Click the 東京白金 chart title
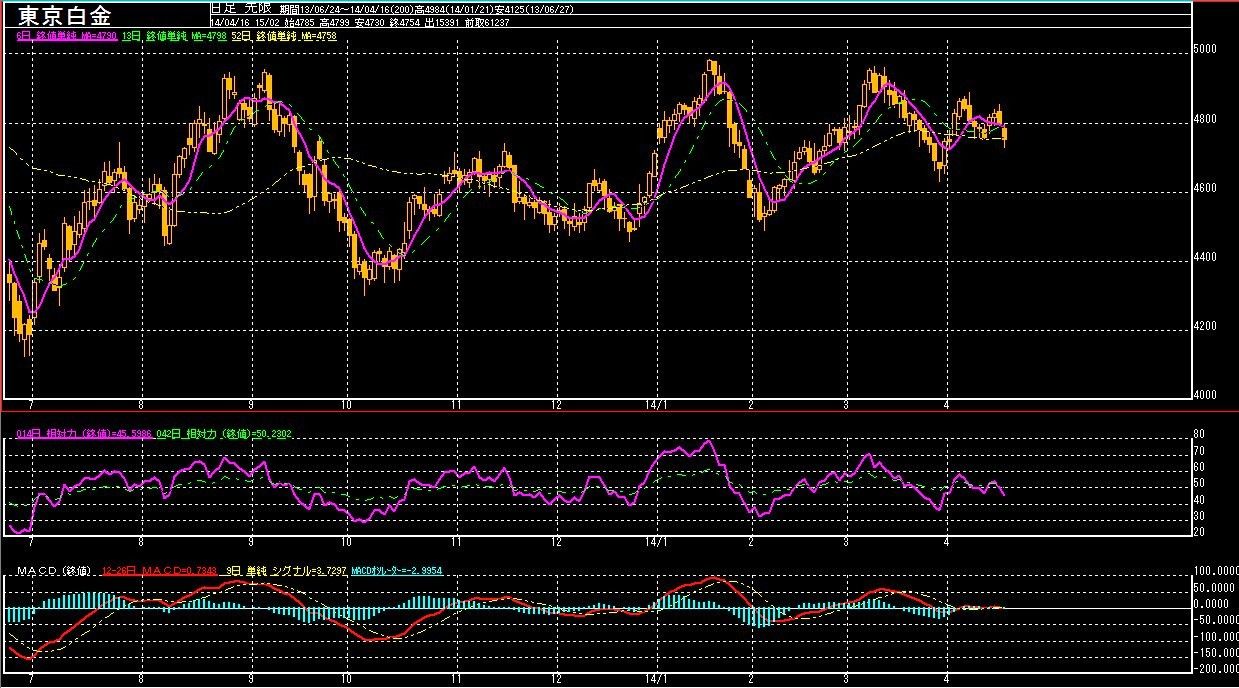The image size is (1239, 688). [x=65, y=16]
